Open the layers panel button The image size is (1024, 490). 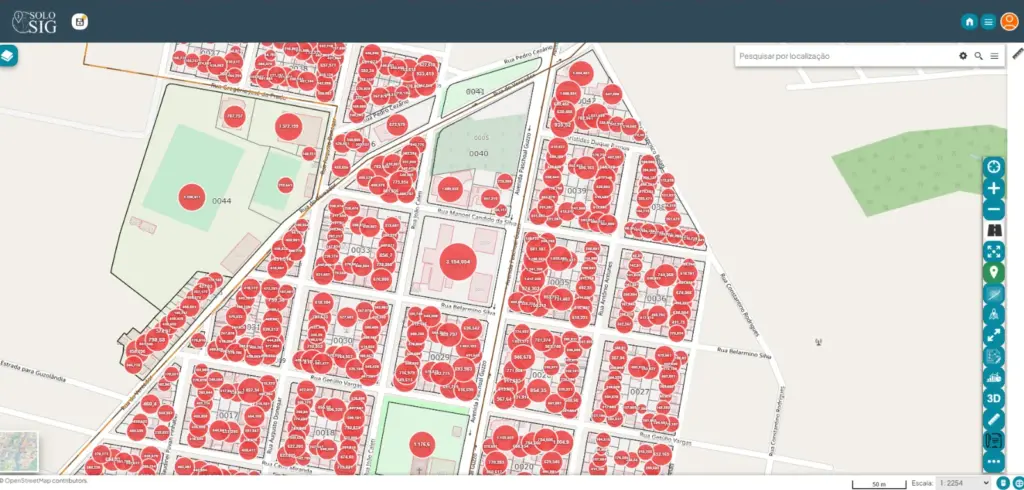[x=9, y=56]
